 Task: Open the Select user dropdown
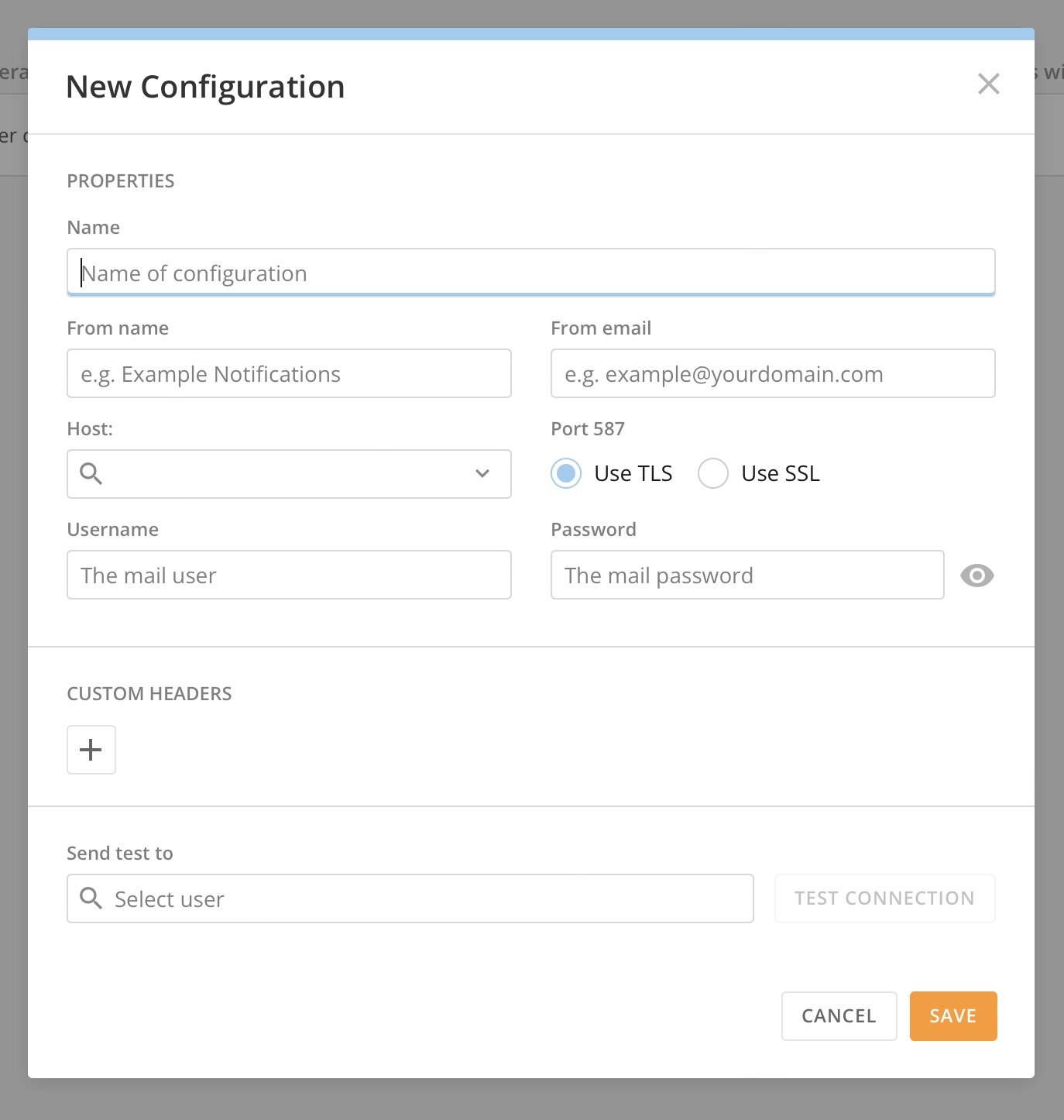coord(426,898)
